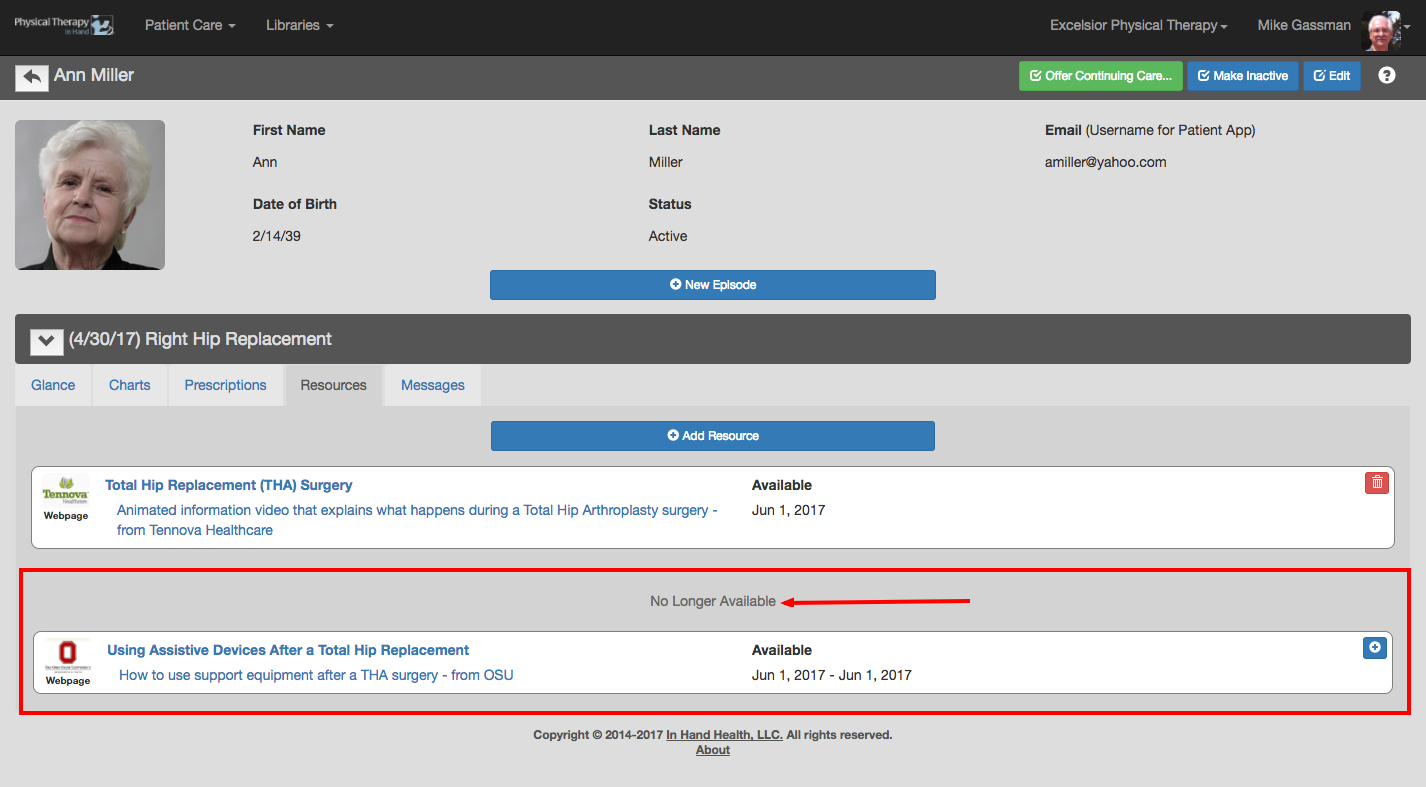Re-add the Assistive Devices resource with the plus icon
The width and height of the screenshot is (1426, 787).
[1375, 648]
